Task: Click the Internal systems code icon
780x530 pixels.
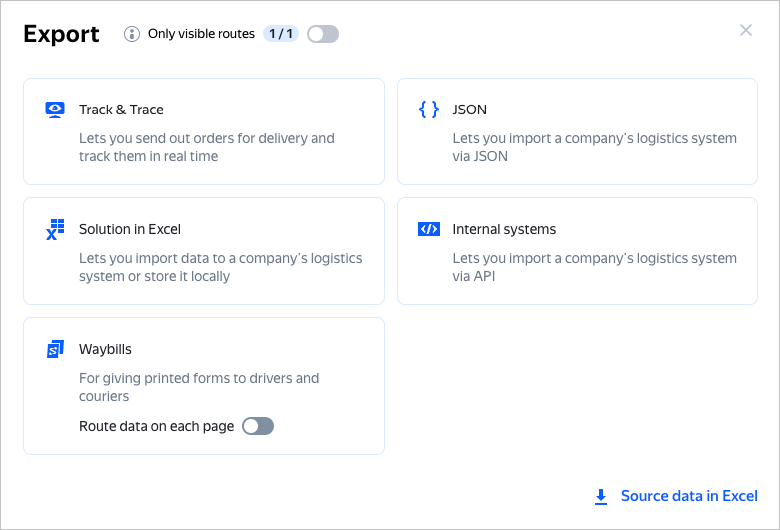Action: tap(428, 229)
